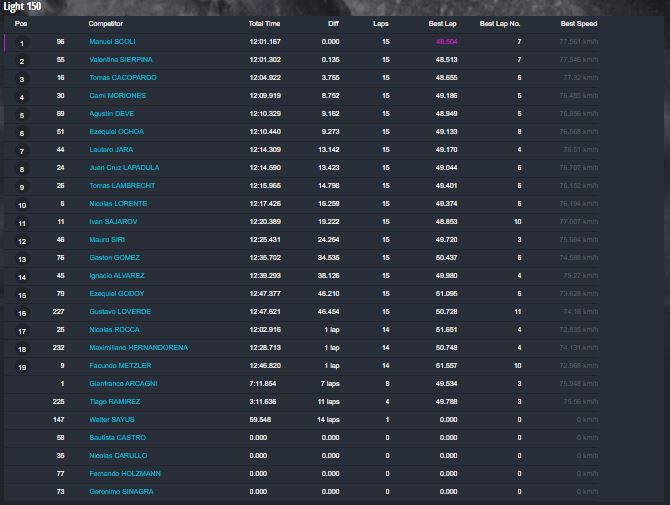
Task: Click Geronimo SINAGRA's name
Action: click(x=120, y=492)
